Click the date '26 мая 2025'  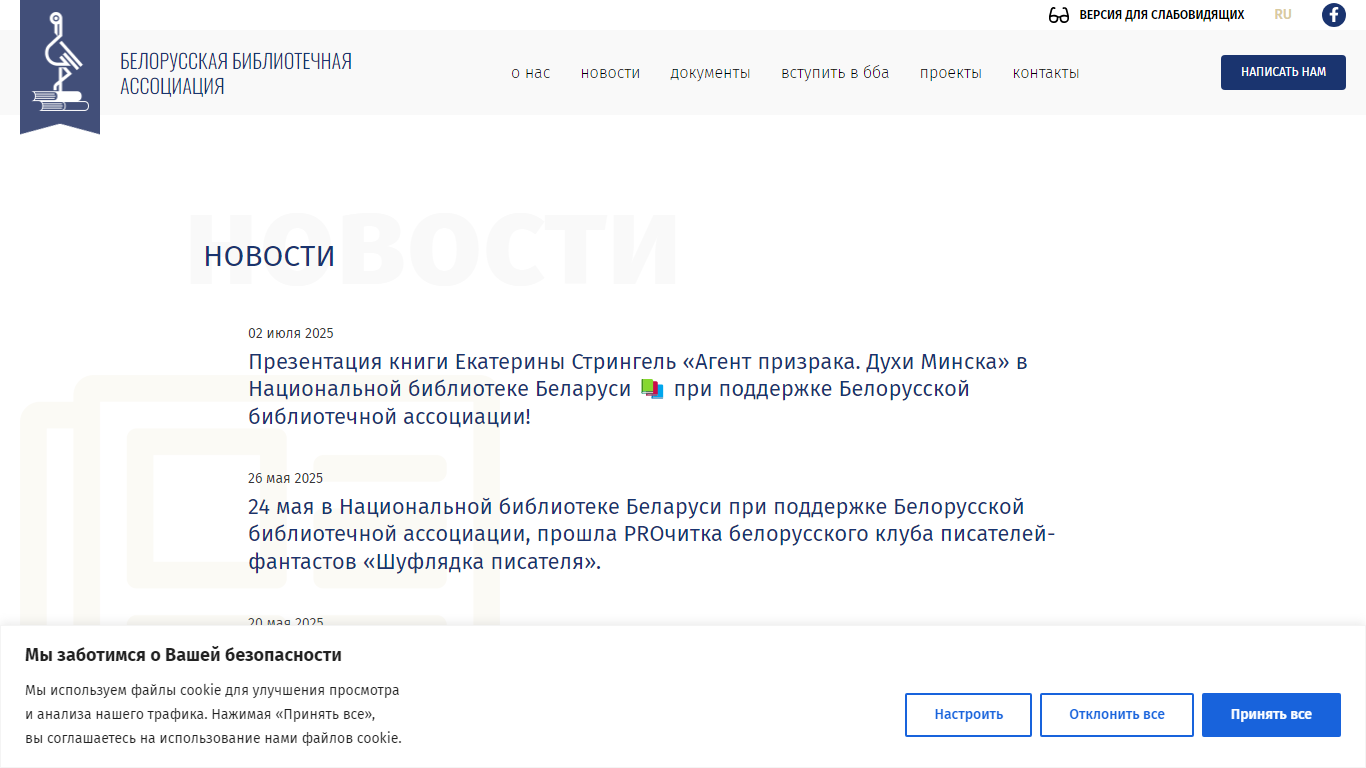click(x=286, y=478)
